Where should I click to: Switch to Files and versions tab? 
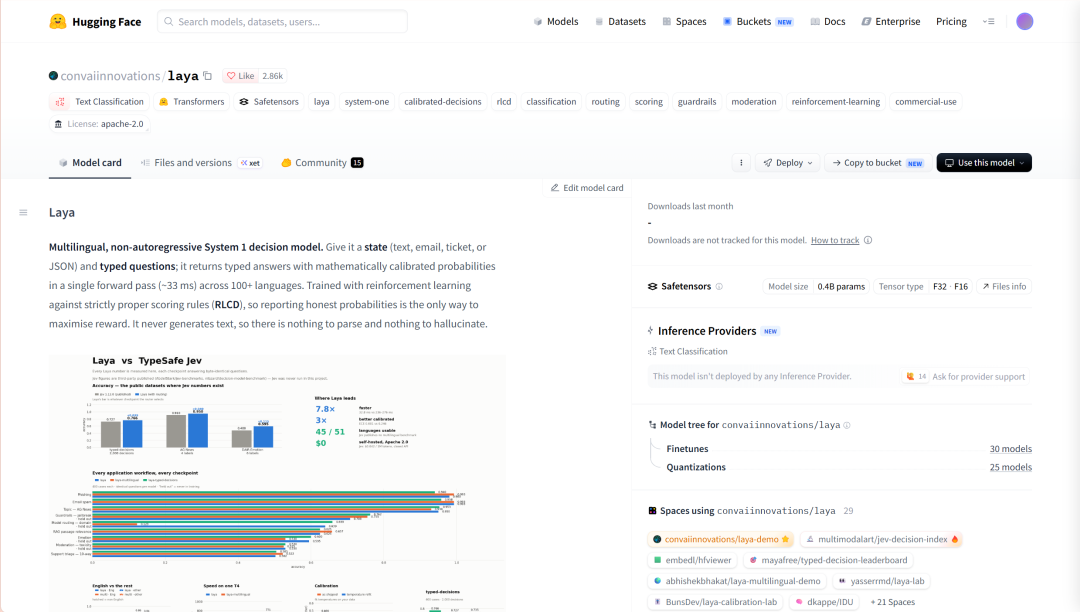point(200,162)
